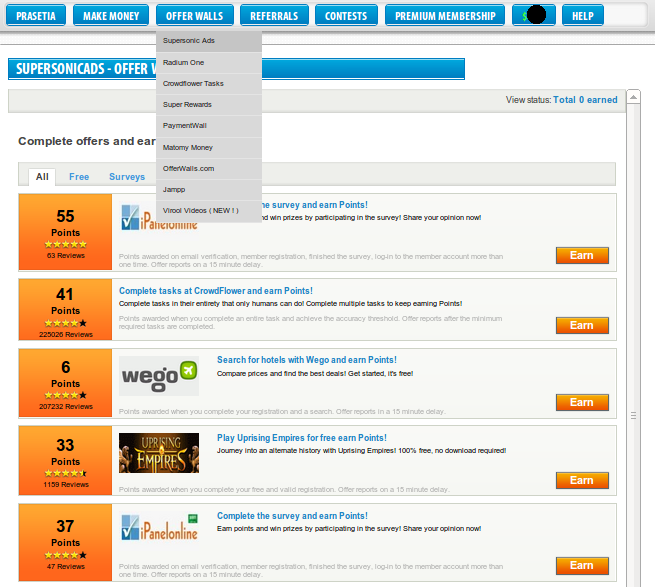
Task: Open the PRASETIA account menu
Action: 36,15
